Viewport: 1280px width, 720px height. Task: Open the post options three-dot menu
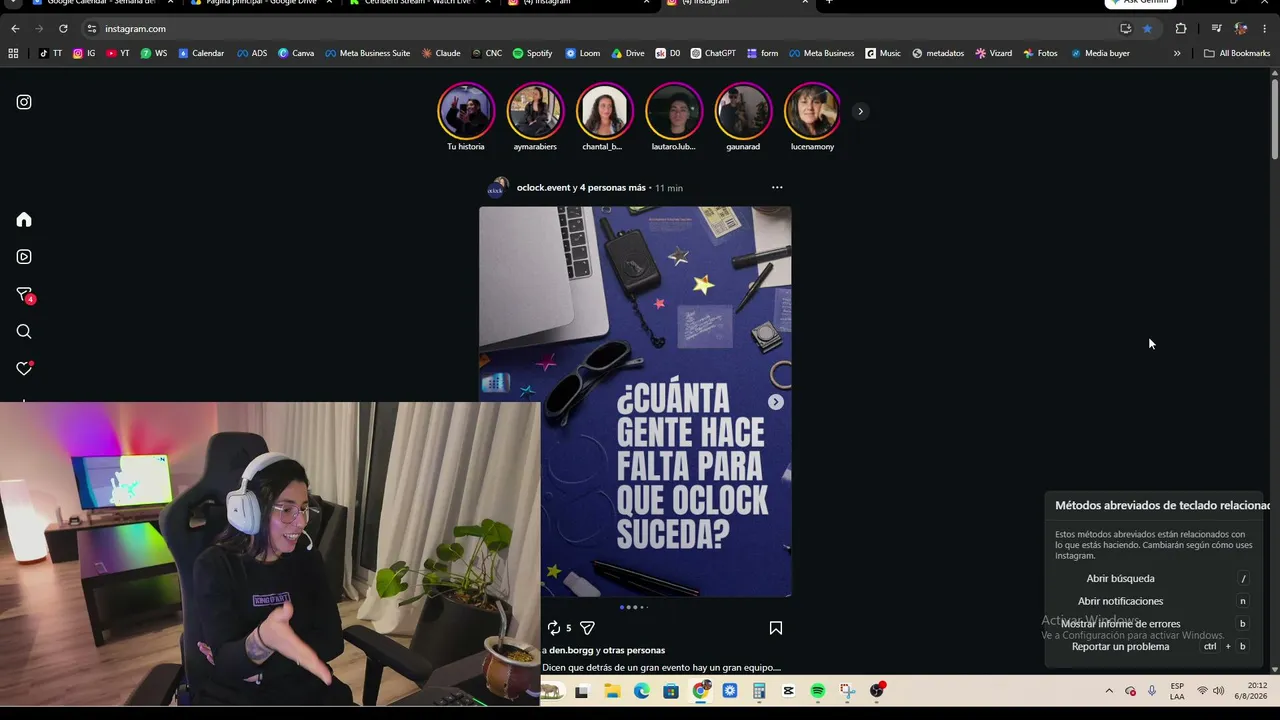(x=777, y=187)
